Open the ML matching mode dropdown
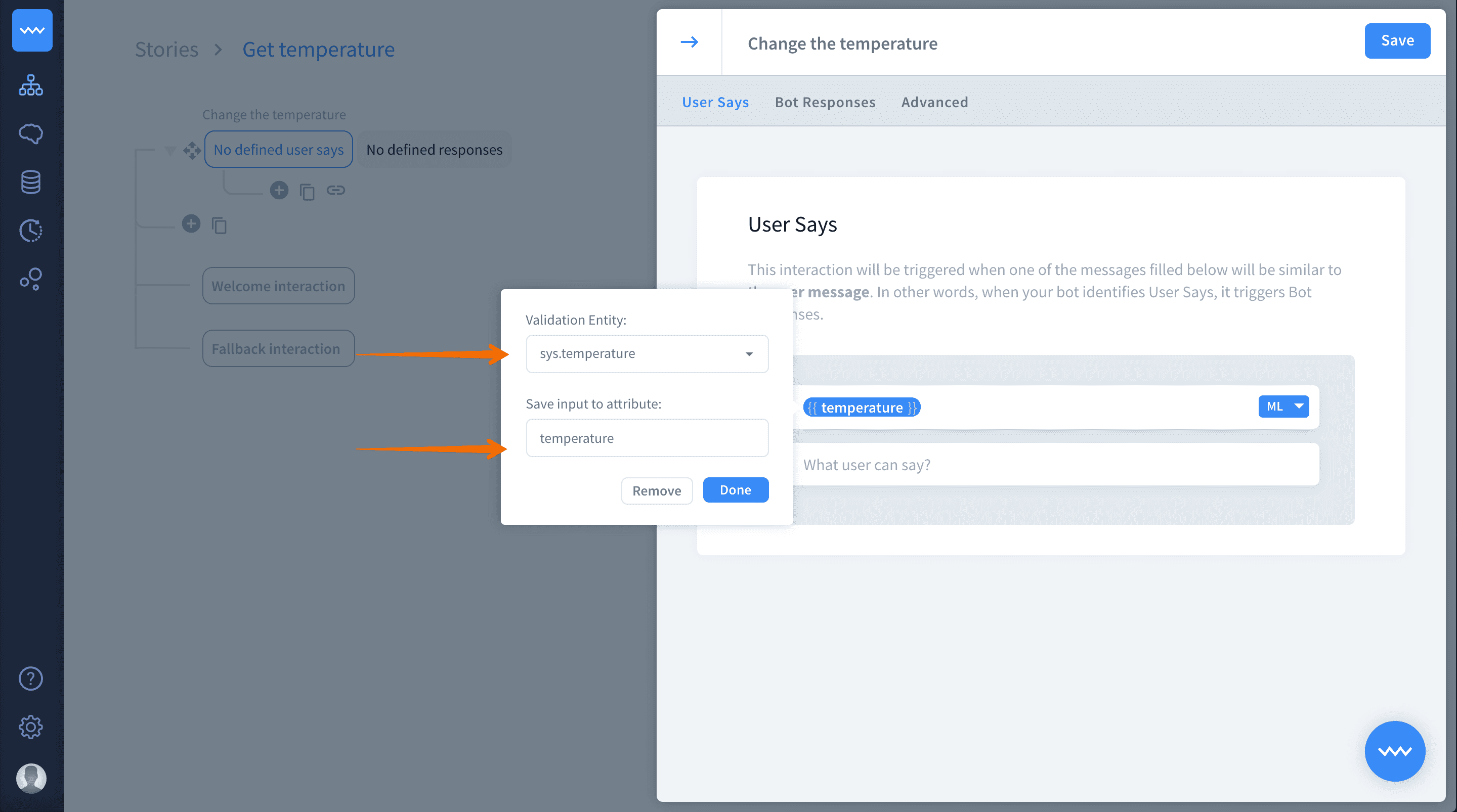The width and height of the screenshot is (1457, 812). [1283, 407]
